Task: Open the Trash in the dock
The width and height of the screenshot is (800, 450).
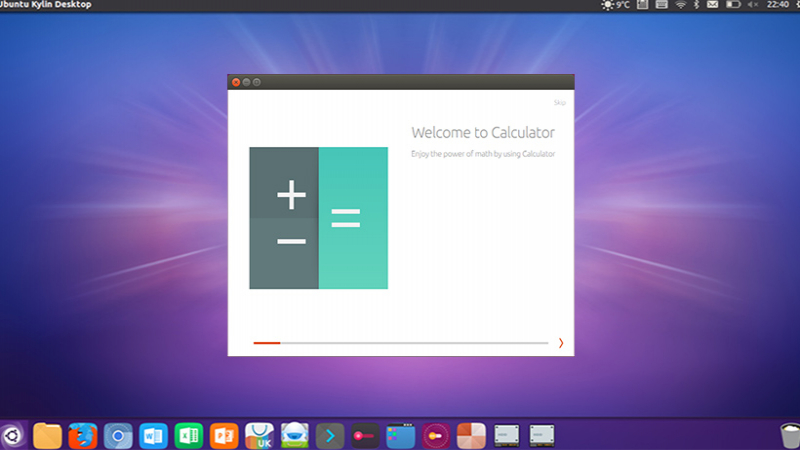Action: click(787, 436)
